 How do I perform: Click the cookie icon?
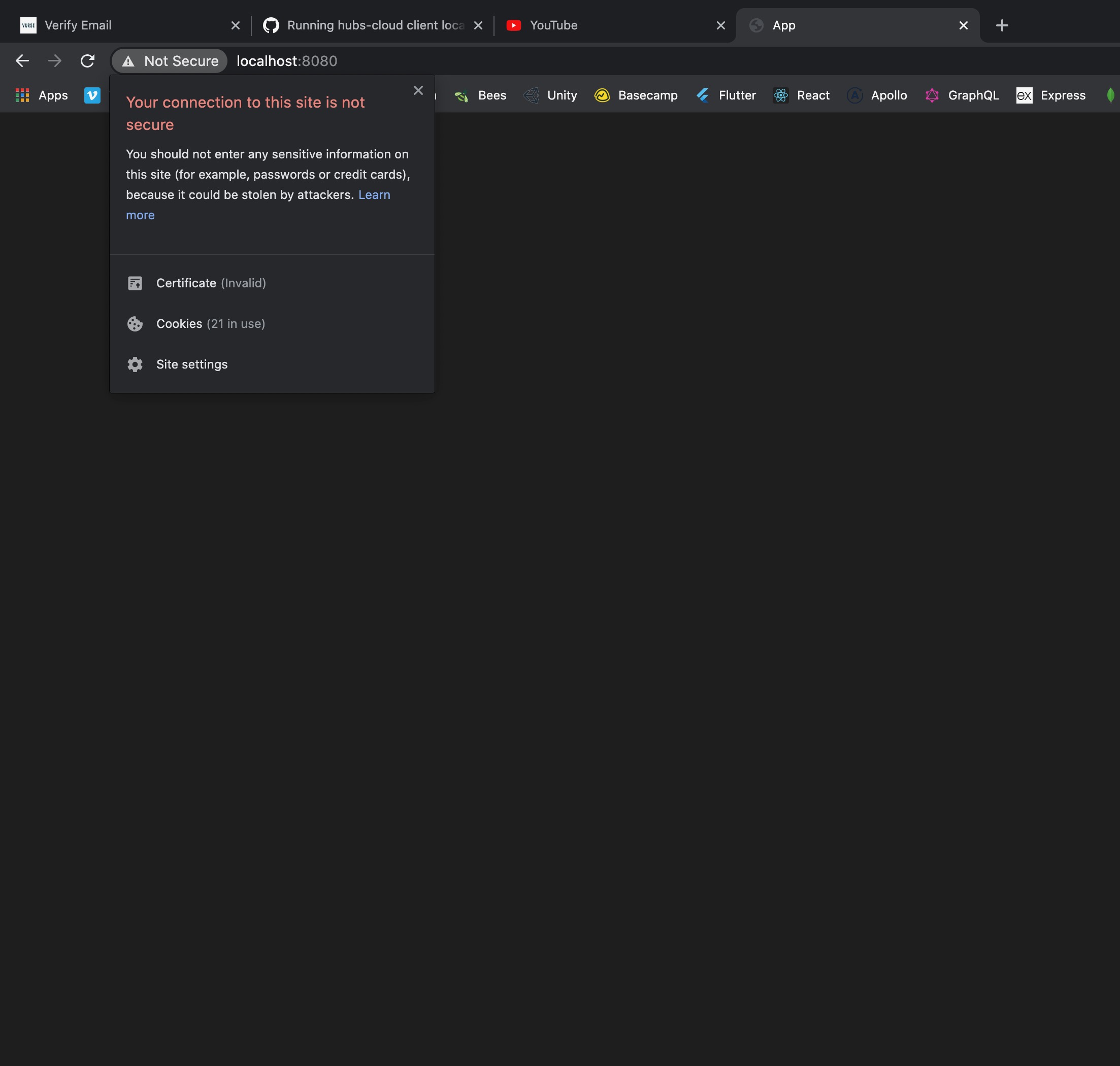[135, 324]
